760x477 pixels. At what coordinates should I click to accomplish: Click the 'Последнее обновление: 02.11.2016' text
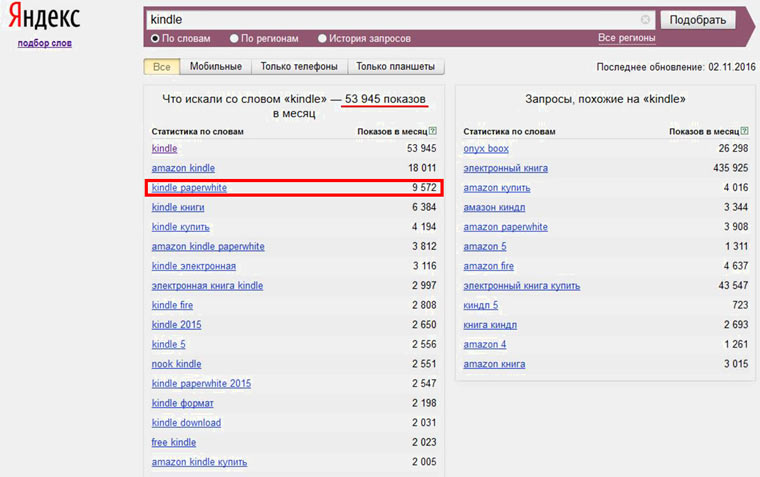[676, 67]
